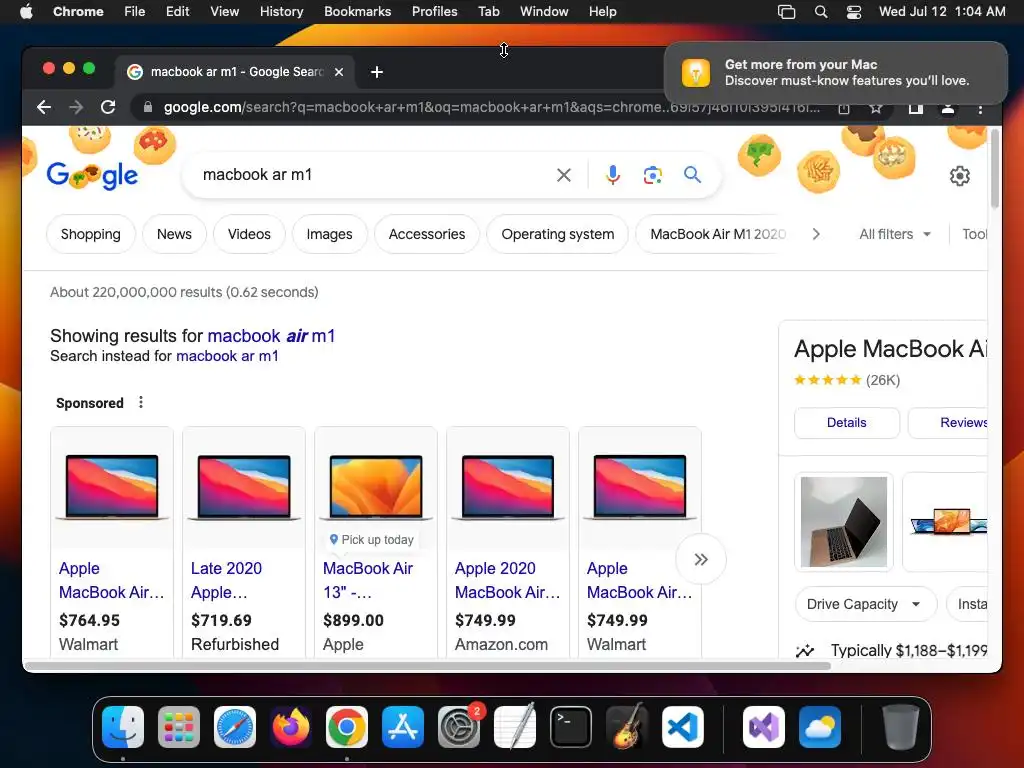Open the Drive Capacity dropdown
The height and width of the screenshot is (768, 1024).
[865, 605]
